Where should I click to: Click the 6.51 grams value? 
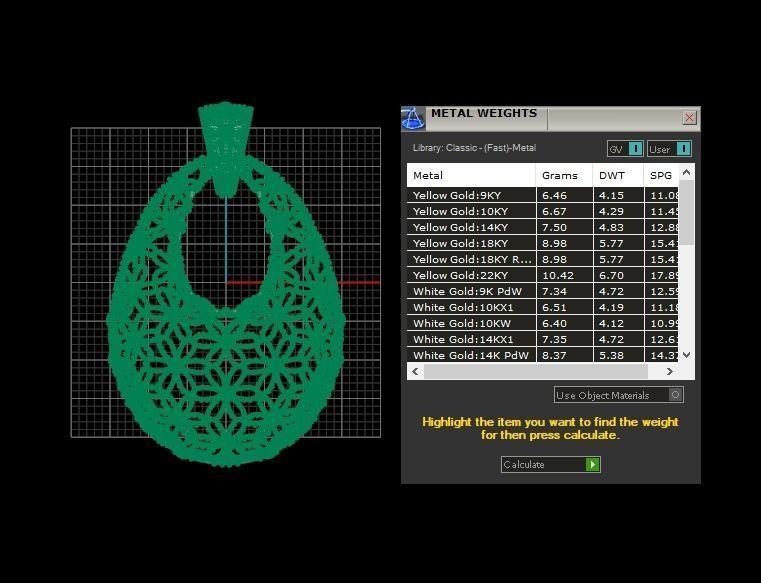point(554,307)
